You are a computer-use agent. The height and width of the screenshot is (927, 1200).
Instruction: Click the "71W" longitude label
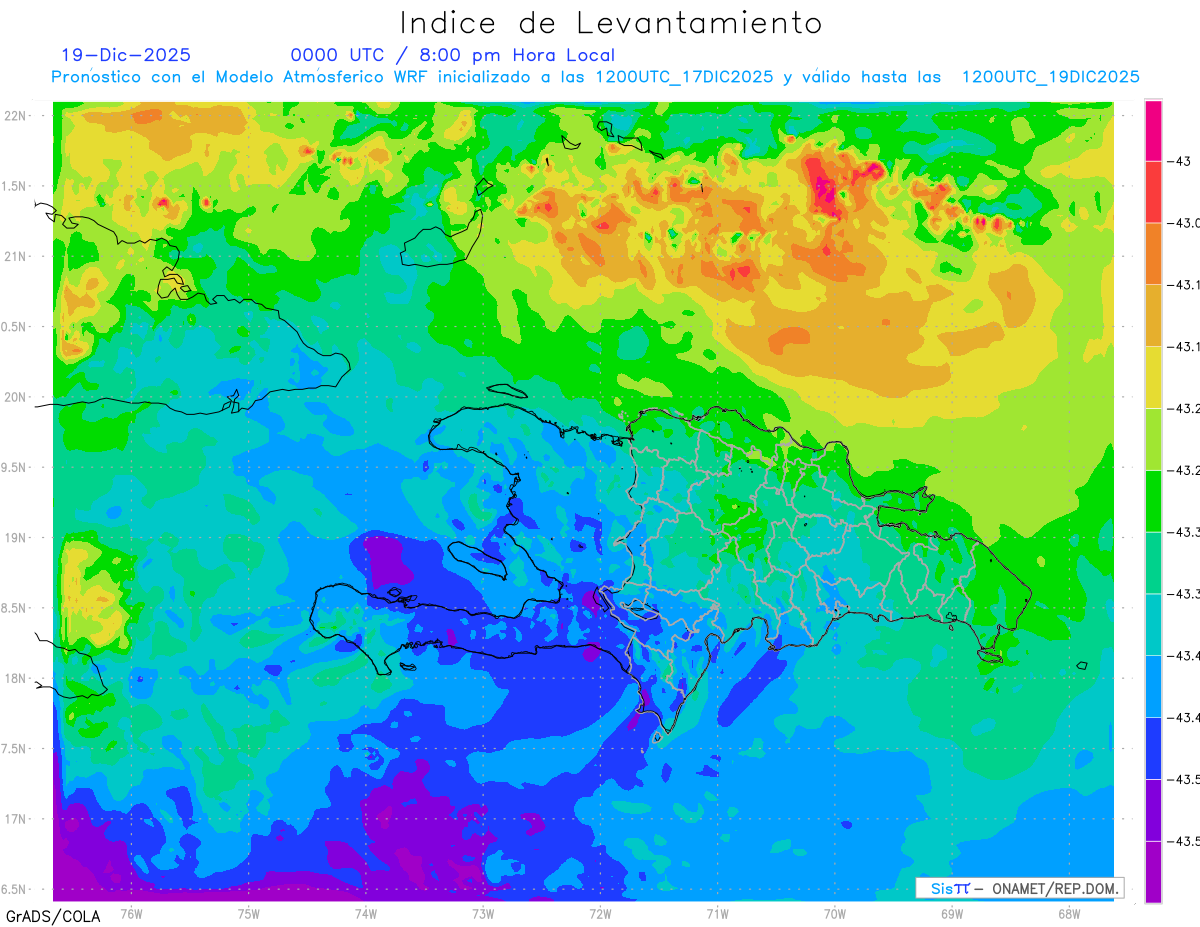point(717,913)
